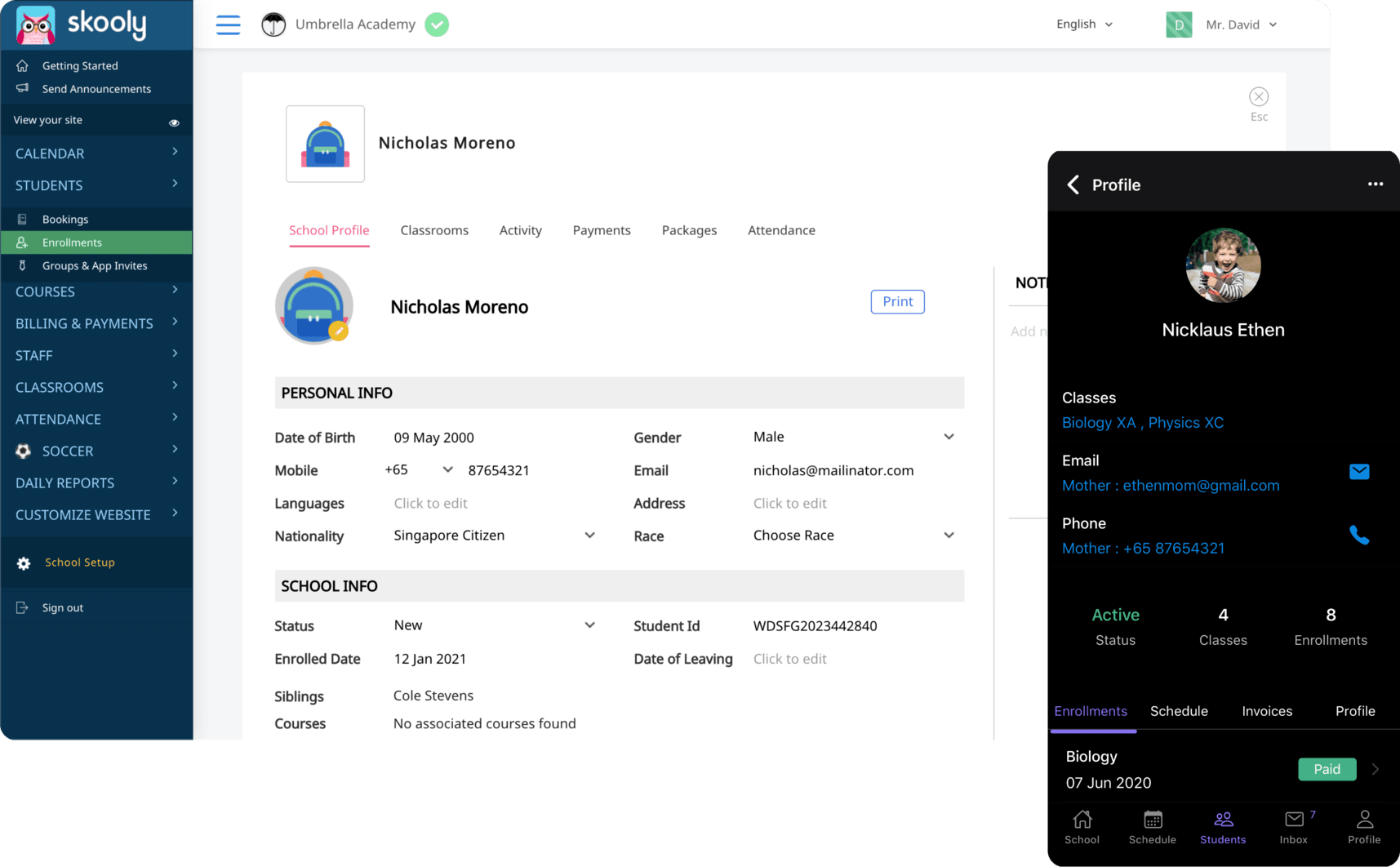Open the hamburger menu icon
This screenshot has height=867, width=1400.
[228, 24]
